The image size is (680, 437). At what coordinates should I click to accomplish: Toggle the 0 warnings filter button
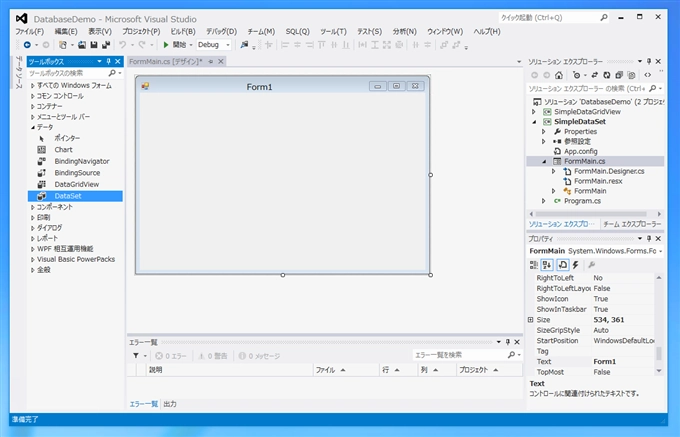pos(213,356)
